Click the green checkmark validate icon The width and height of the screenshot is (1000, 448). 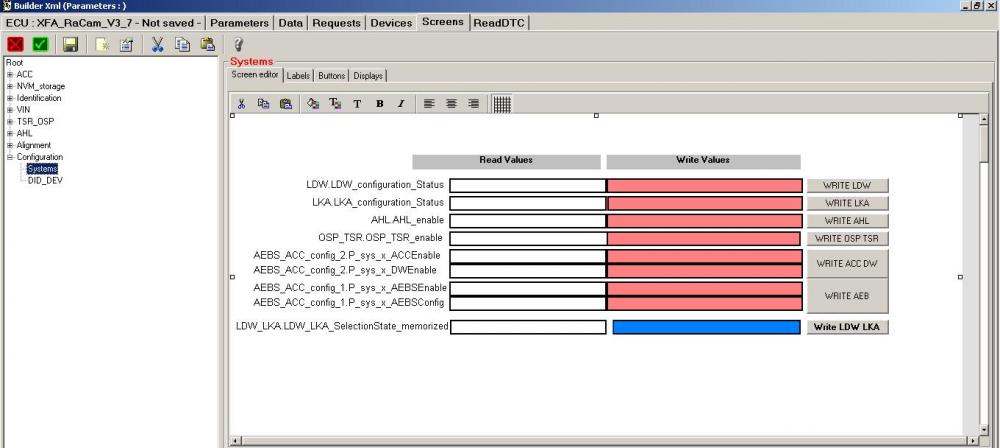40,44
